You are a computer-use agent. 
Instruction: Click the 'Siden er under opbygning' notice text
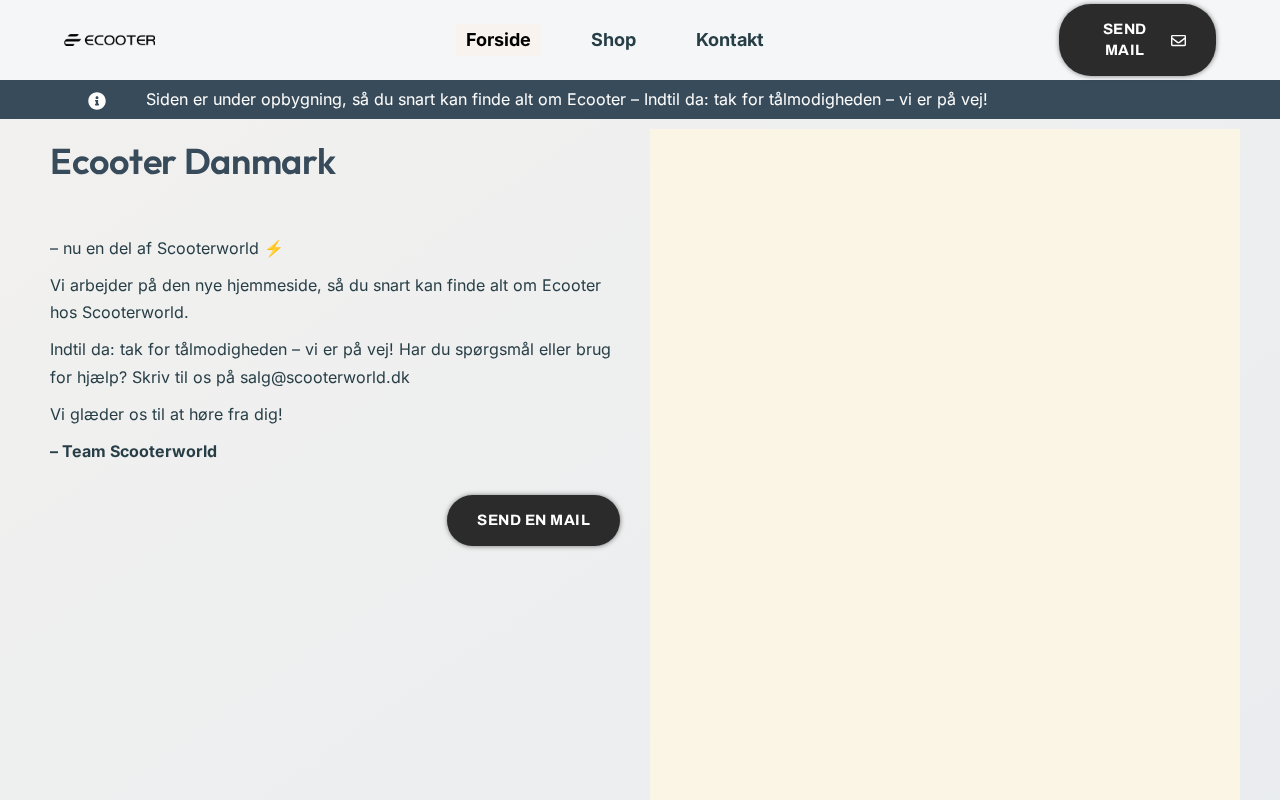click(x=566, y=99)
